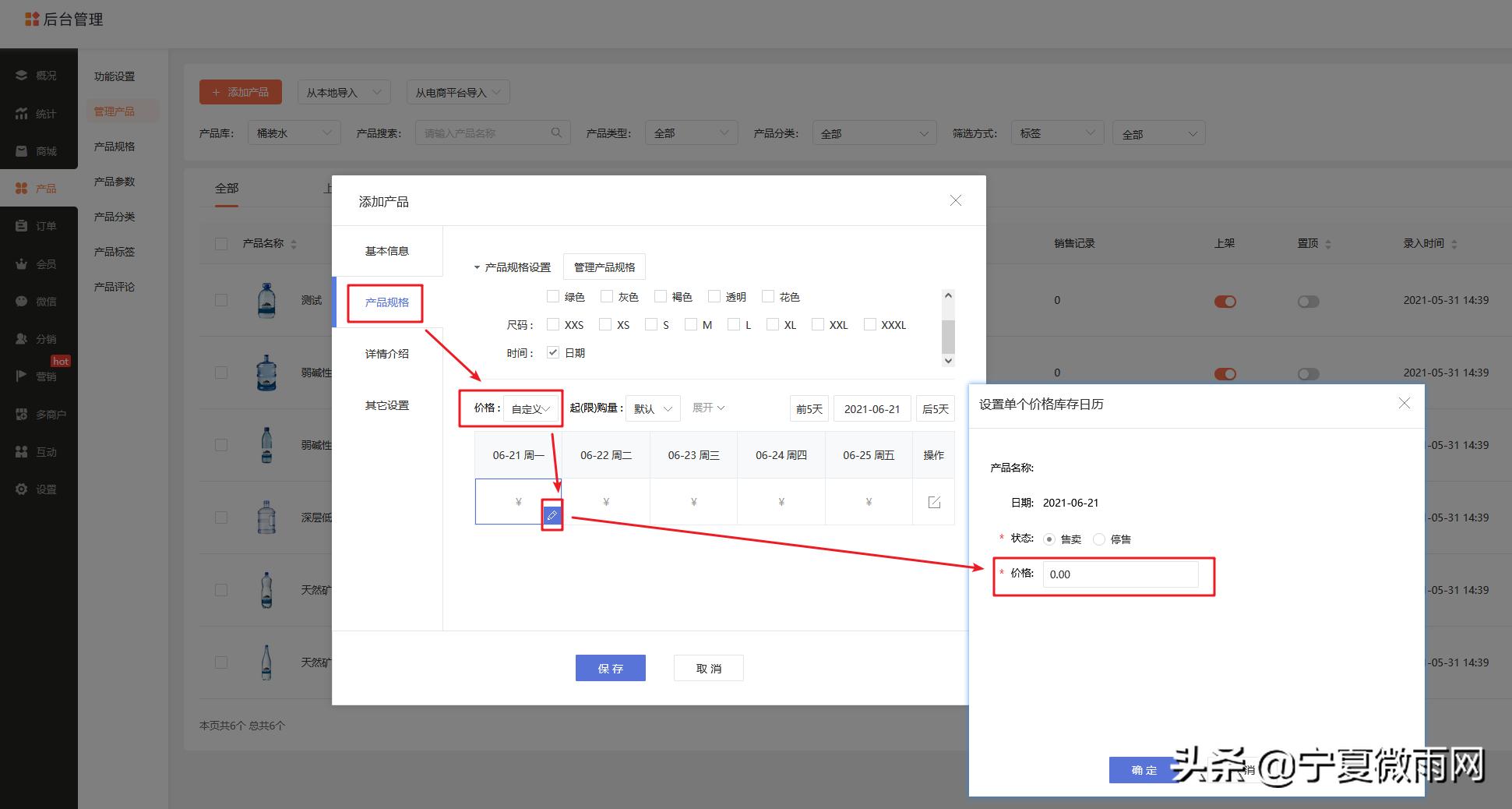Image resolution: width=1512 pixels, height=809 pixels.
Task: Click the blue 保存 button
Action: (610, 668)
